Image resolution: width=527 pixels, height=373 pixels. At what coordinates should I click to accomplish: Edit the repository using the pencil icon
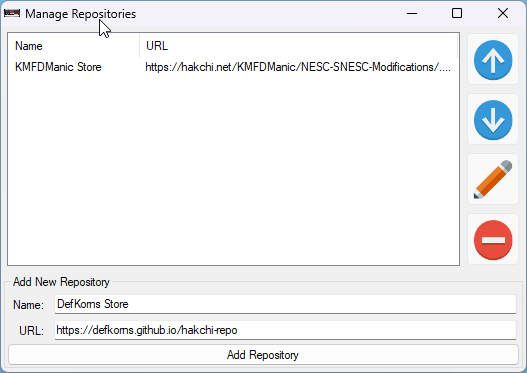point(493,179)
